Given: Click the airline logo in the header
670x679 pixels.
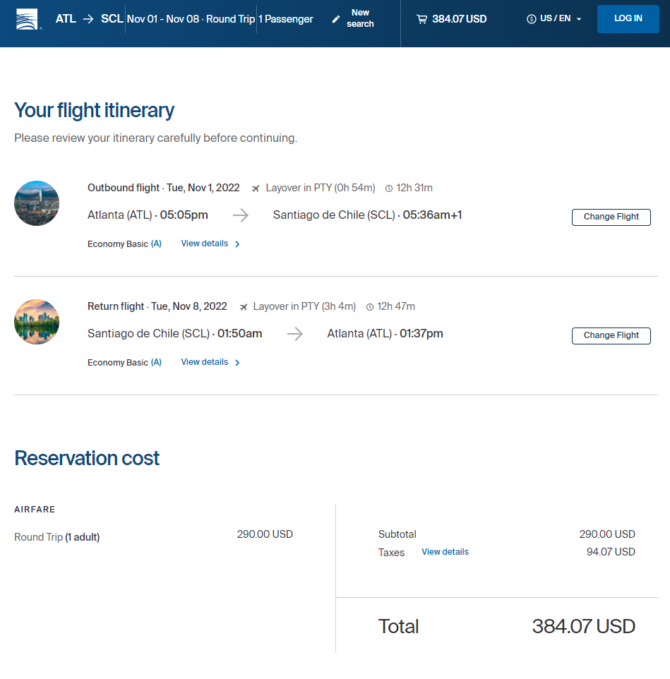Looking at the screenshot, I should pos(28,19).
